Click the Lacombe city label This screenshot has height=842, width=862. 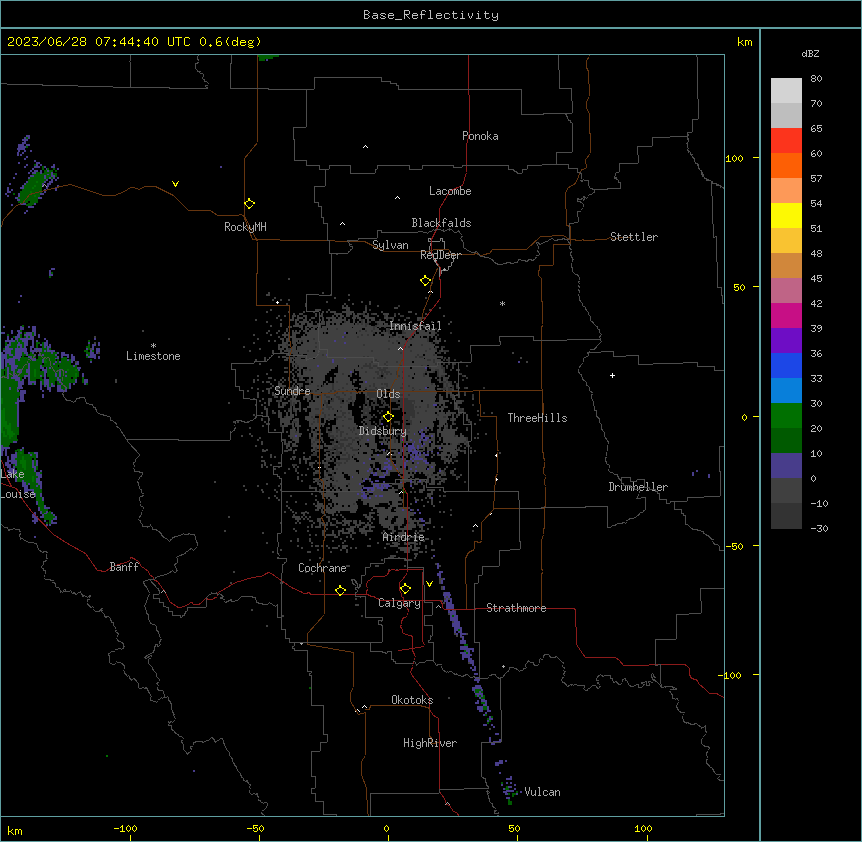(450, 191)
